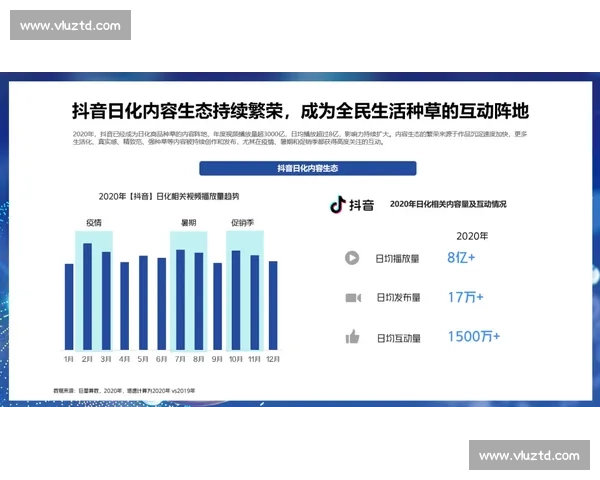Click the 促销季 label above the chart
Screen dimensions: 600x480
pyautogui.click(x=244, y=222)
